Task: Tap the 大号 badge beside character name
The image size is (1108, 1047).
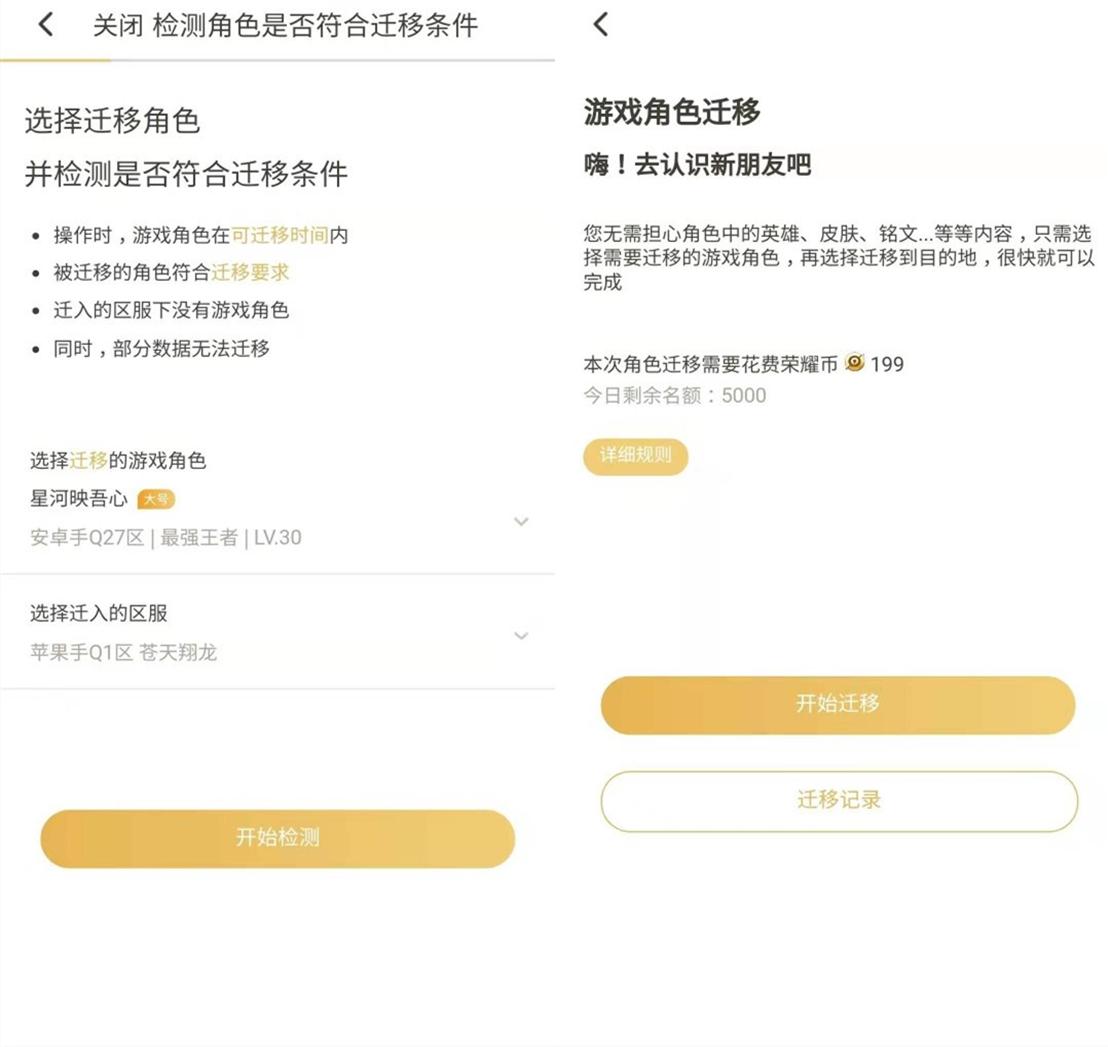Action: pyautogui.click(x=156, y=499)
